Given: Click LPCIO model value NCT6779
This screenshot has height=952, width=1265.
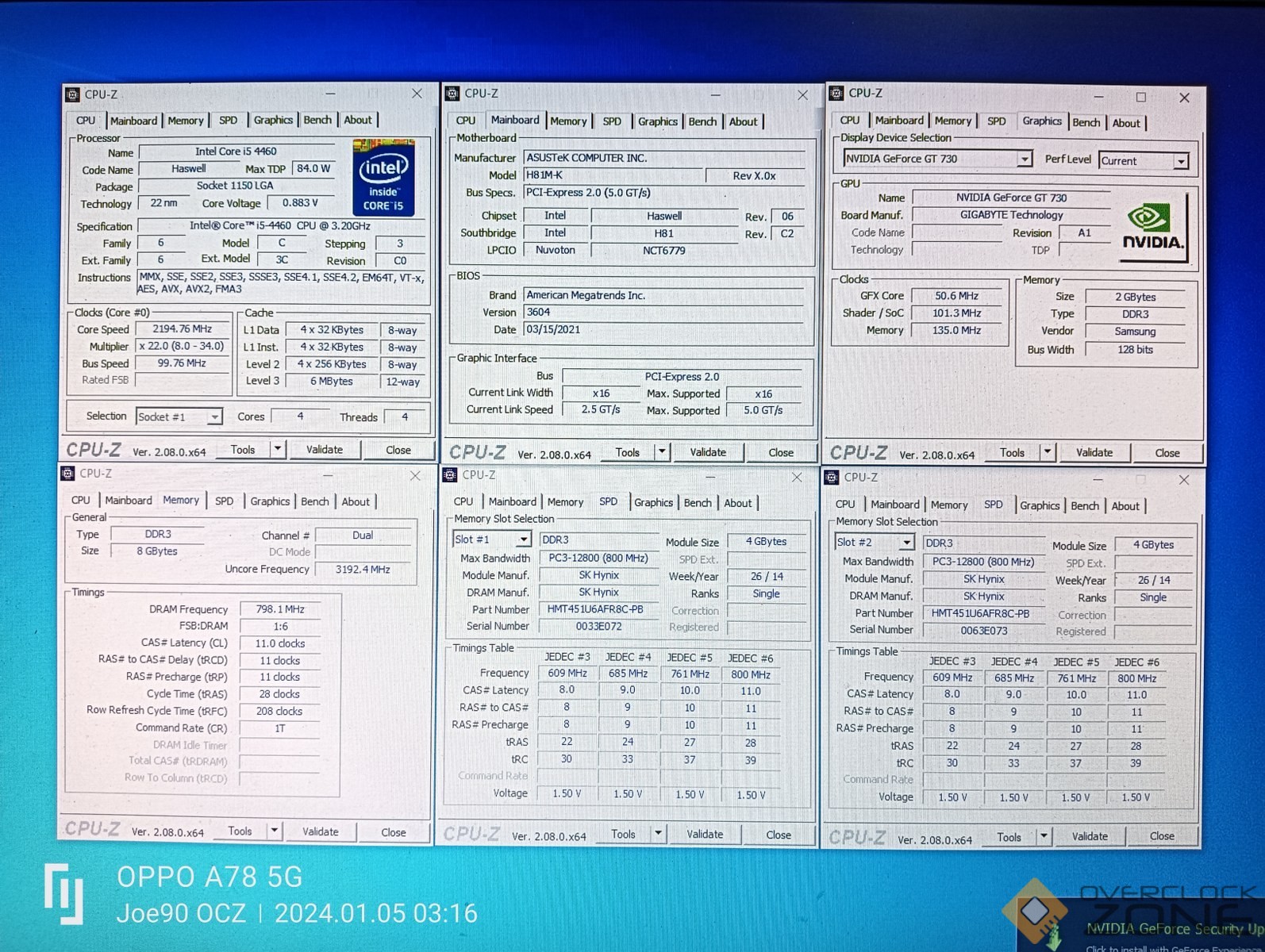Looking at the screenshot, I should click(664, 251).
